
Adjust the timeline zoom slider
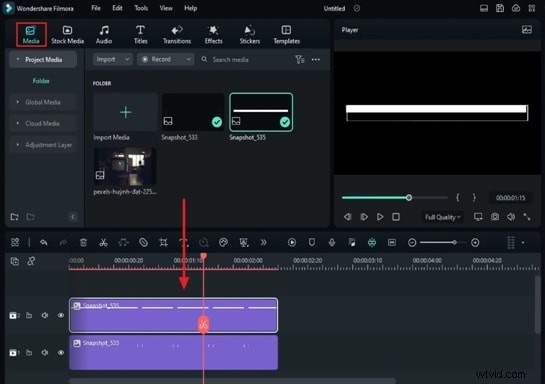pyautogui.click(x=454, y=243)
